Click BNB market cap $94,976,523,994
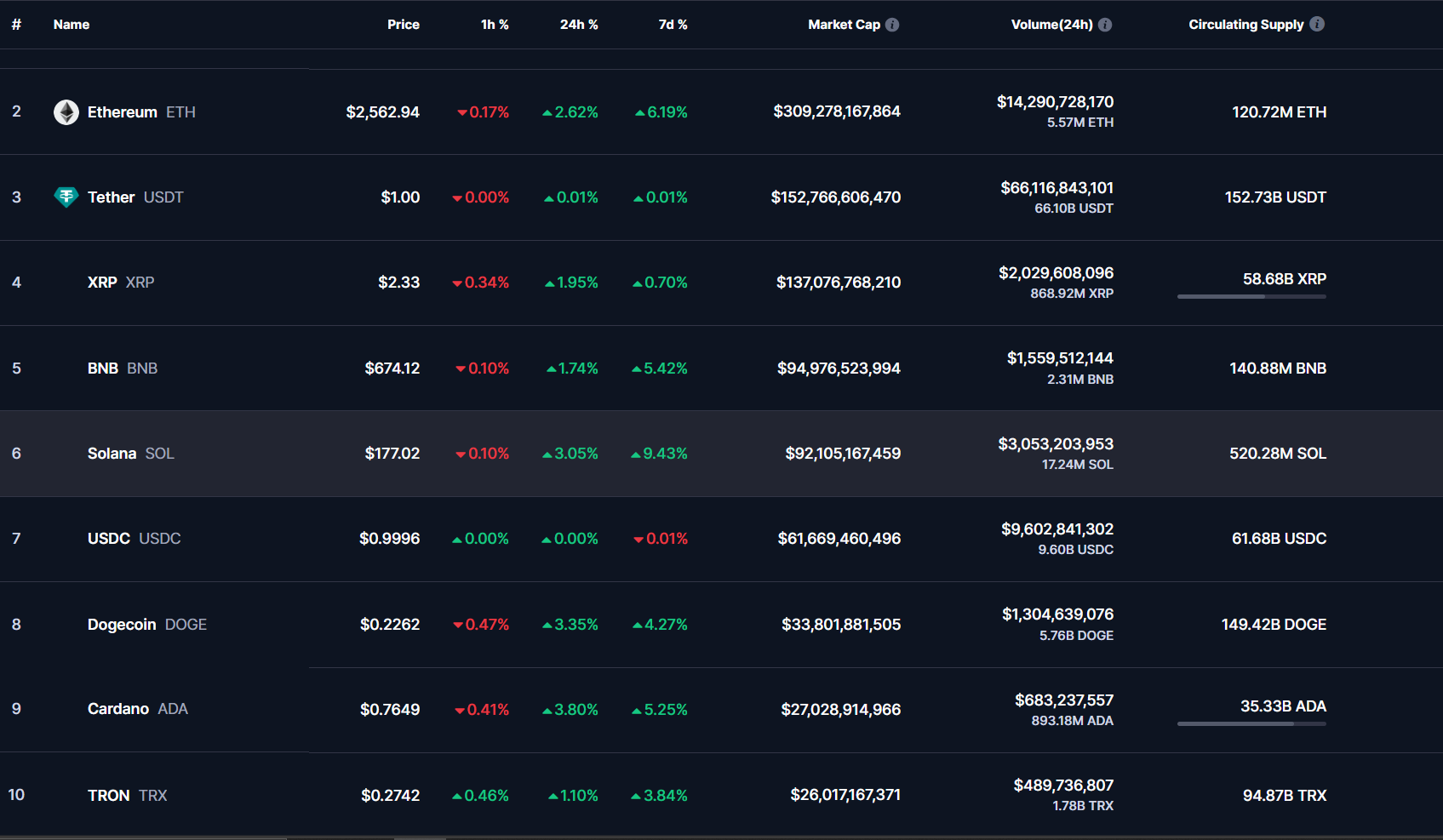 (x=839, y=369)
